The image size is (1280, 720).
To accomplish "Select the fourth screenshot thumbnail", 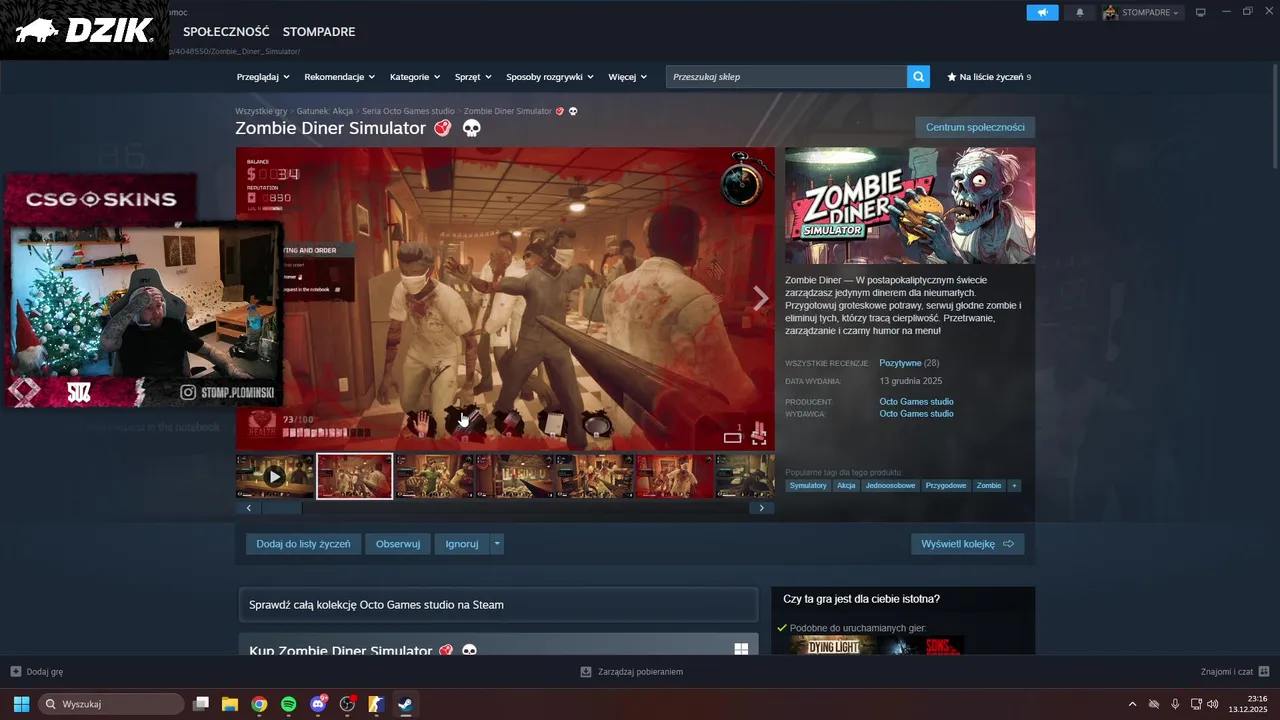I will pyautogui.click(x=514, y=477).
